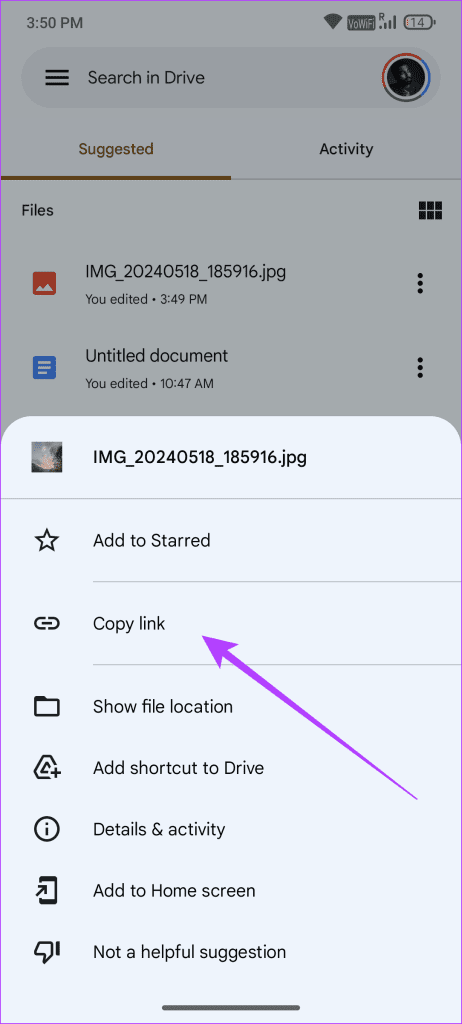Image resolution: width=462 pixels, height=1024 pixels.
Task: Open more options for Untitled document
Action: (x=420, y=368)
